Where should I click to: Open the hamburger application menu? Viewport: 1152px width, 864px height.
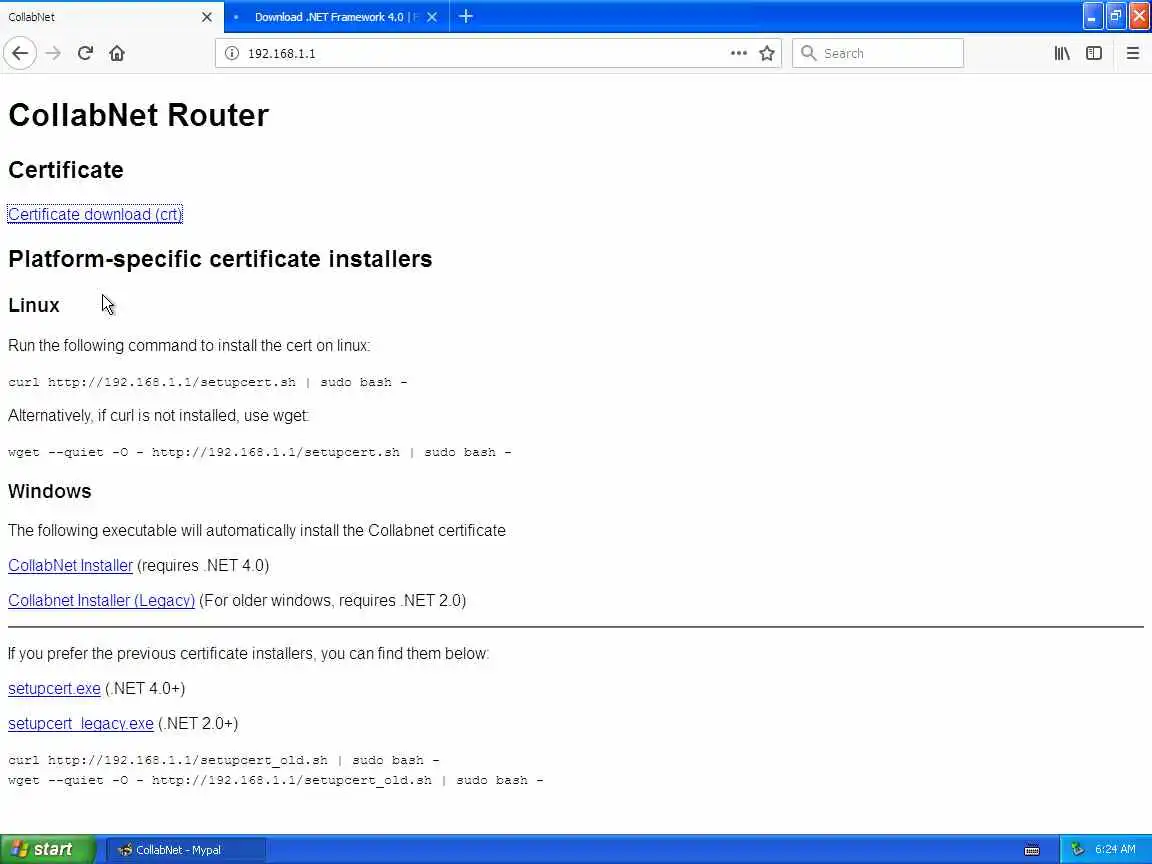click(1133, 53)
